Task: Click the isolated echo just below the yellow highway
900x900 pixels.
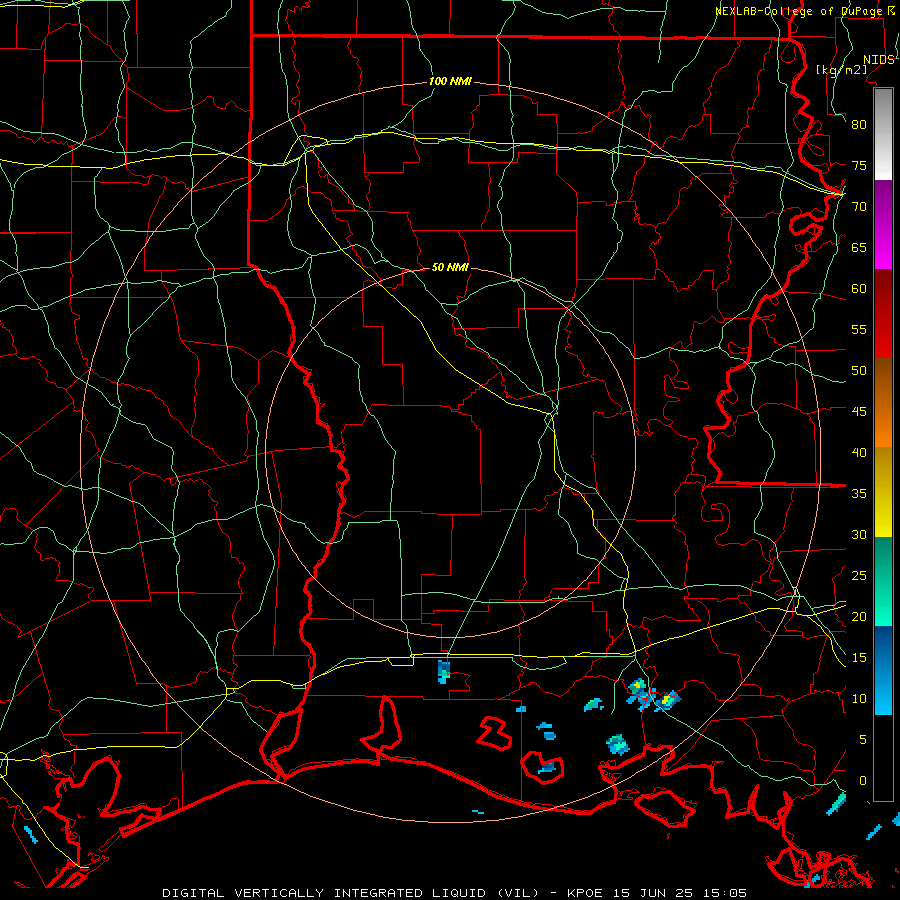Action: (444, 672)
